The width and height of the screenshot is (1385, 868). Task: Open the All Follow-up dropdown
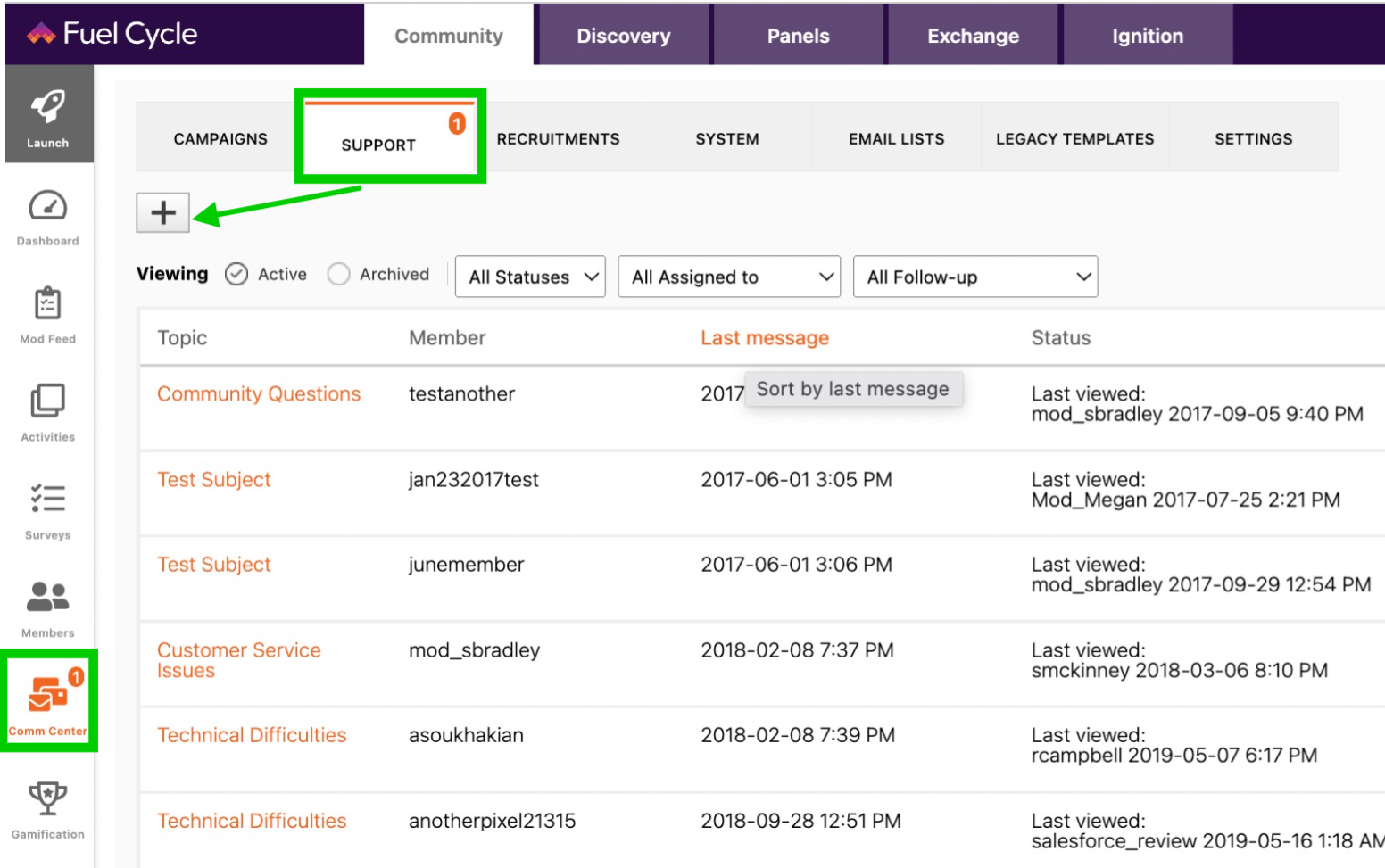pyautogui.click(x=976, y=277)
